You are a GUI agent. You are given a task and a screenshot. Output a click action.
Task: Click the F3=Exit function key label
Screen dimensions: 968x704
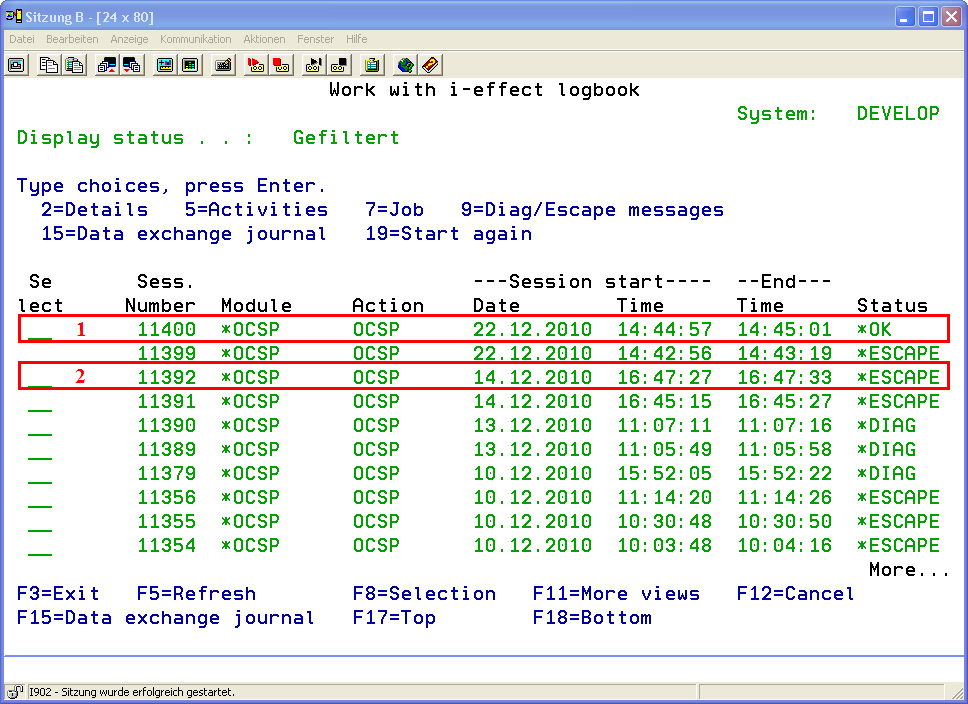coord(58,594)
